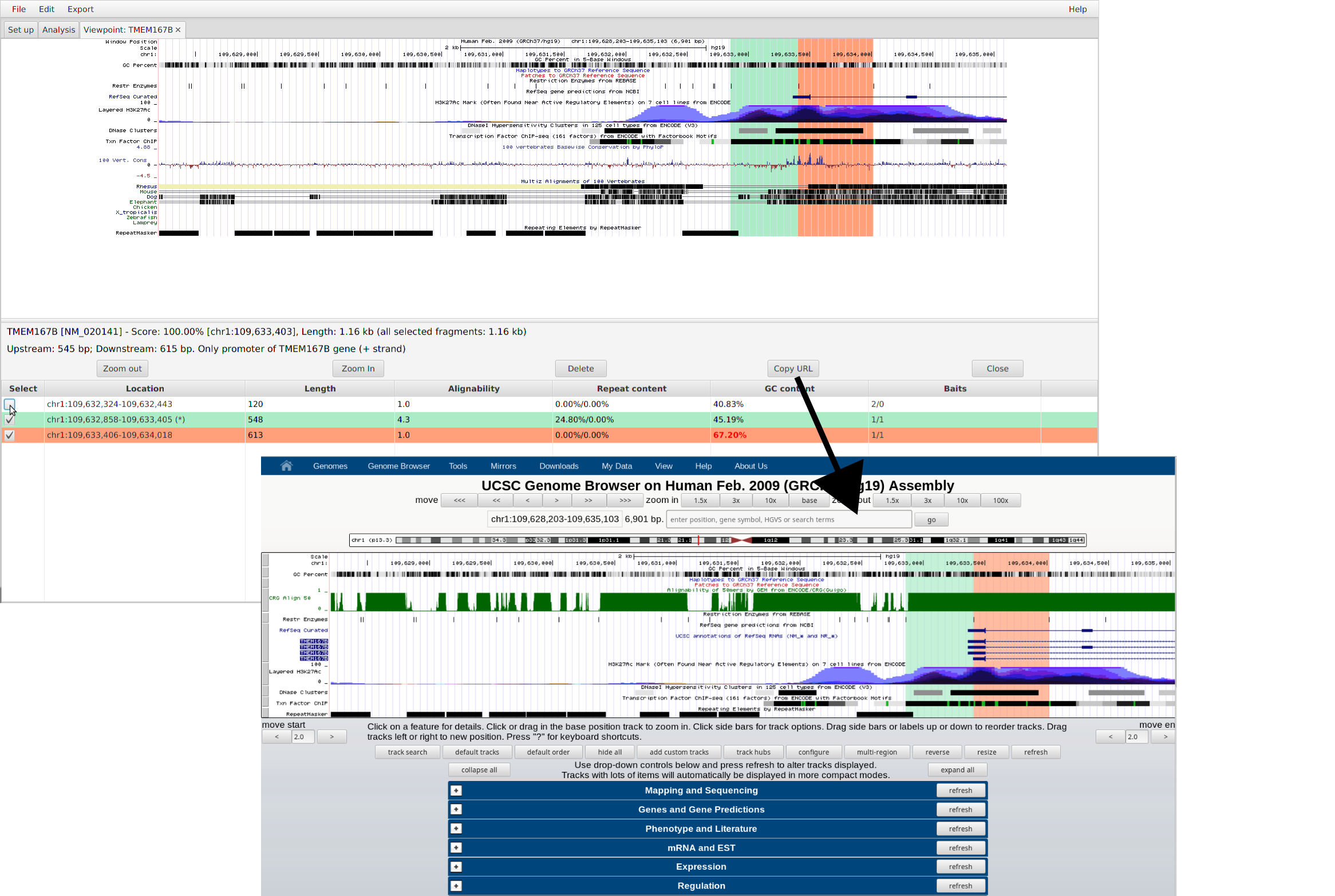Open the Analysis tab
Viewport: 1335px width, 896px height.
tap(58, 28)
